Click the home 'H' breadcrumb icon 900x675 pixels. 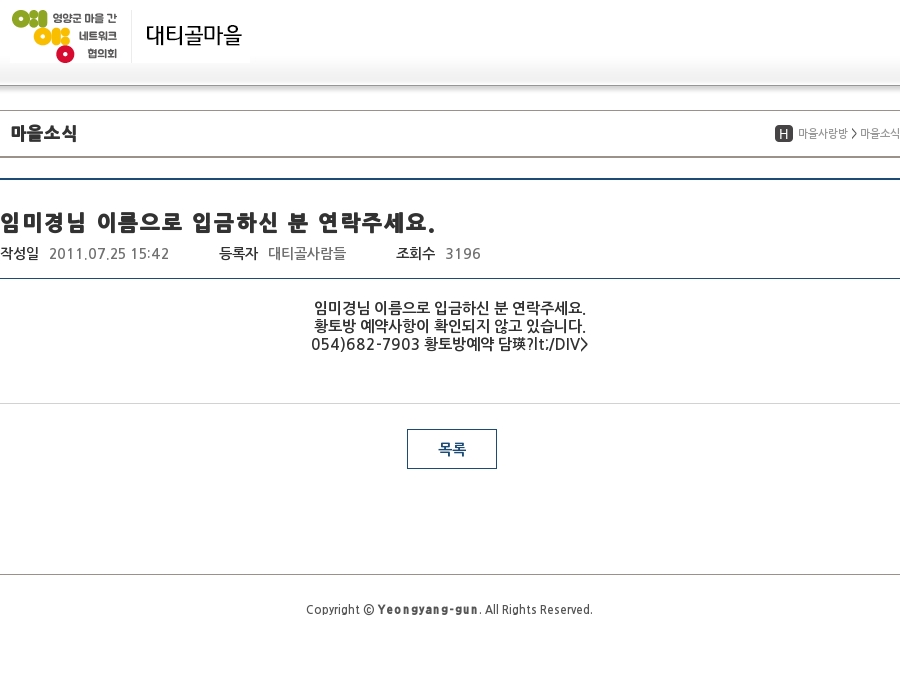(x=783, y=134)
